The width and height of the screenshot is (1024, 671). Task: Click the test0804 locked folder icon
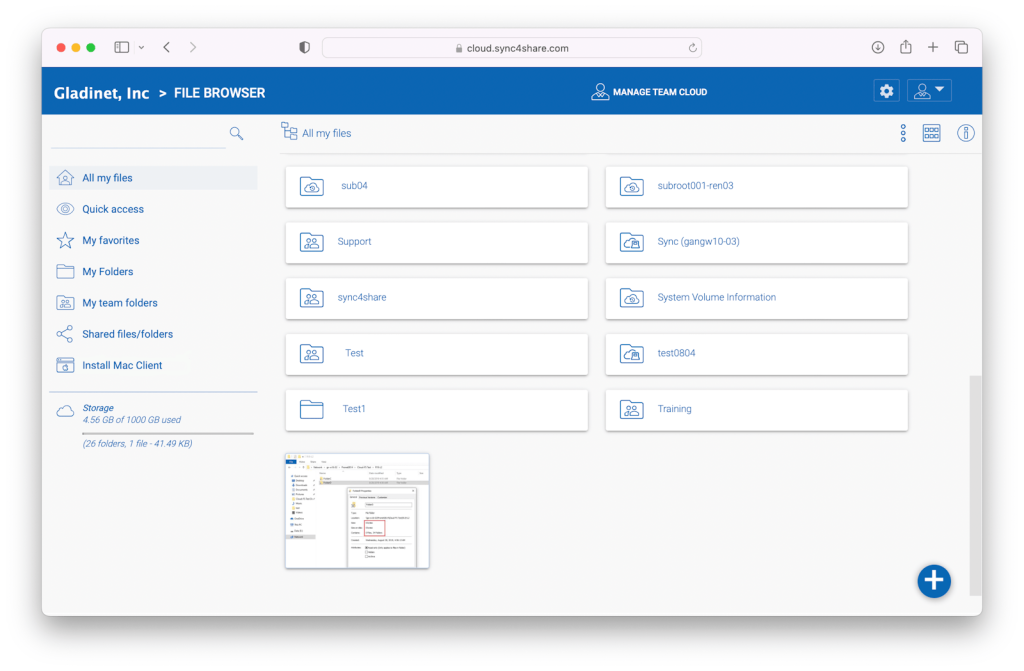(632, 353)
